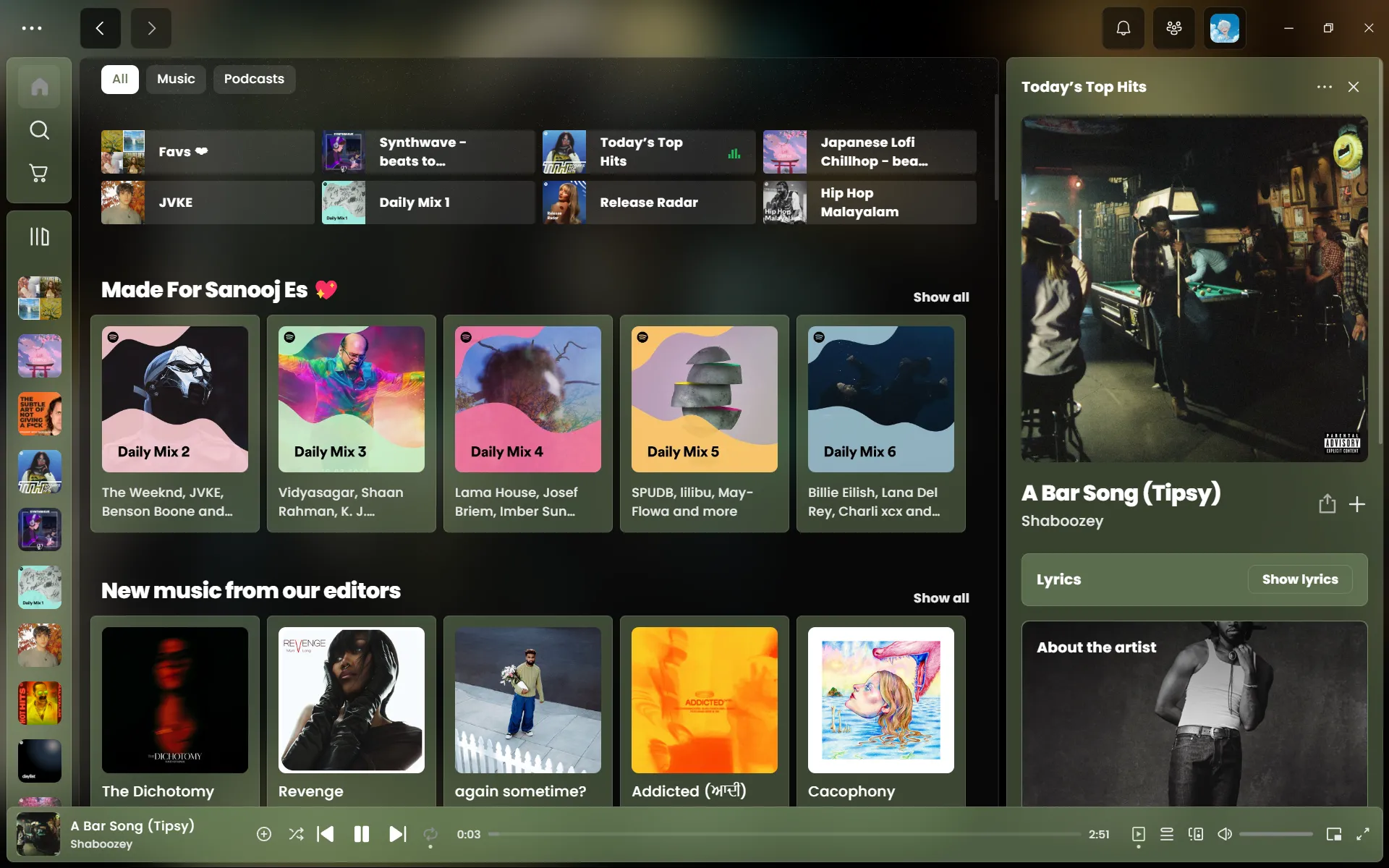Seek within the song progress bar
Image resolution: width=1389 pixels, height=868 pixels.
click(784, 834)
